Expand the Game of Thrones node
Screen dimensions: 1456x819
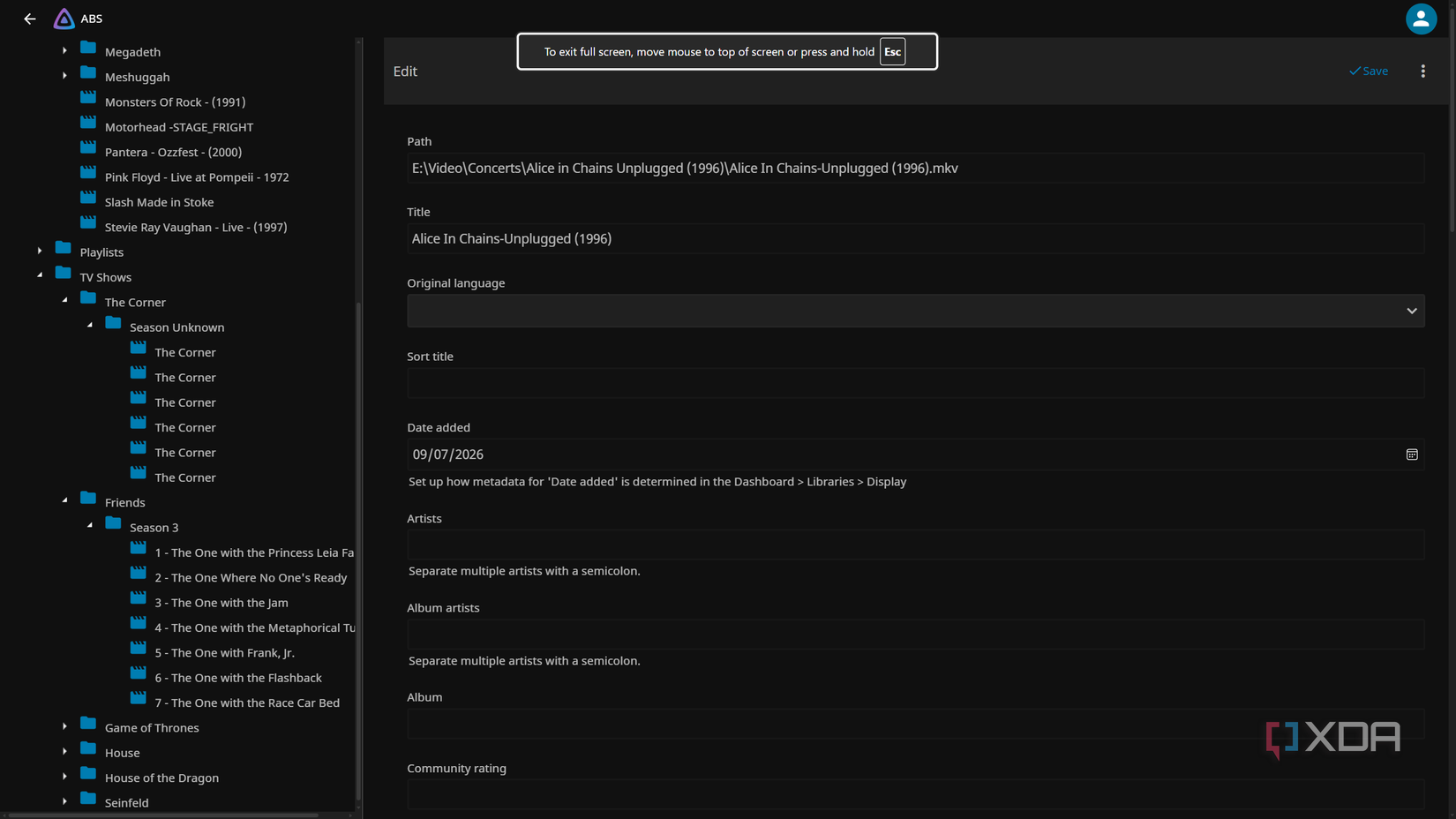coord(64,727)
